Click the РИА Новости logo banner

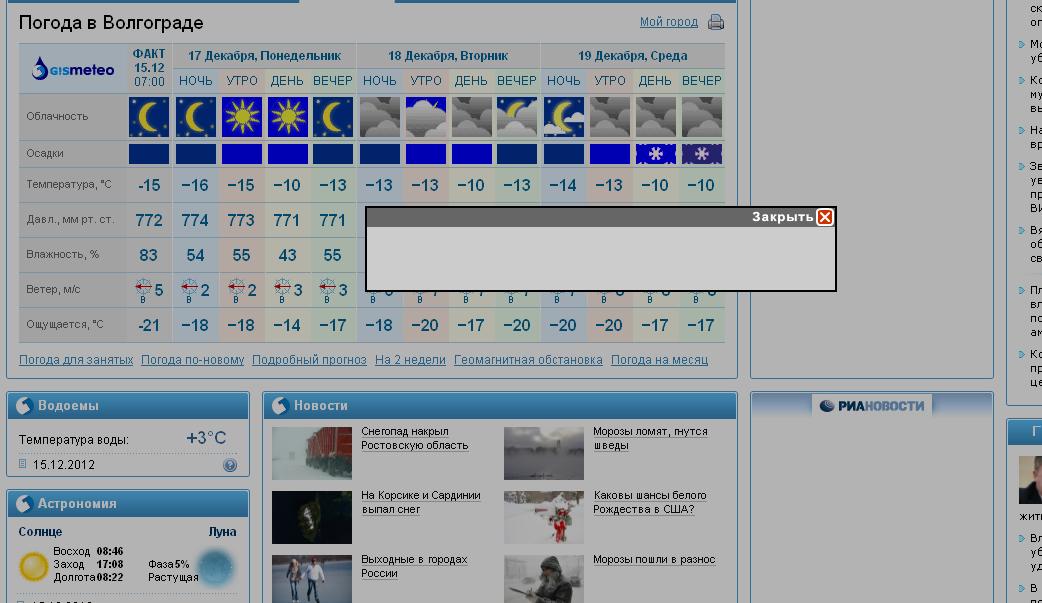tap(871, 405)
